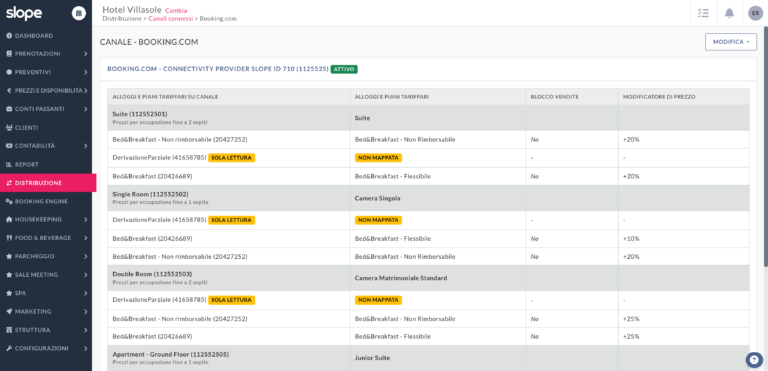Open the help chat bubble icon
This screenshot has width=768, height=371.
coord(754,360)
